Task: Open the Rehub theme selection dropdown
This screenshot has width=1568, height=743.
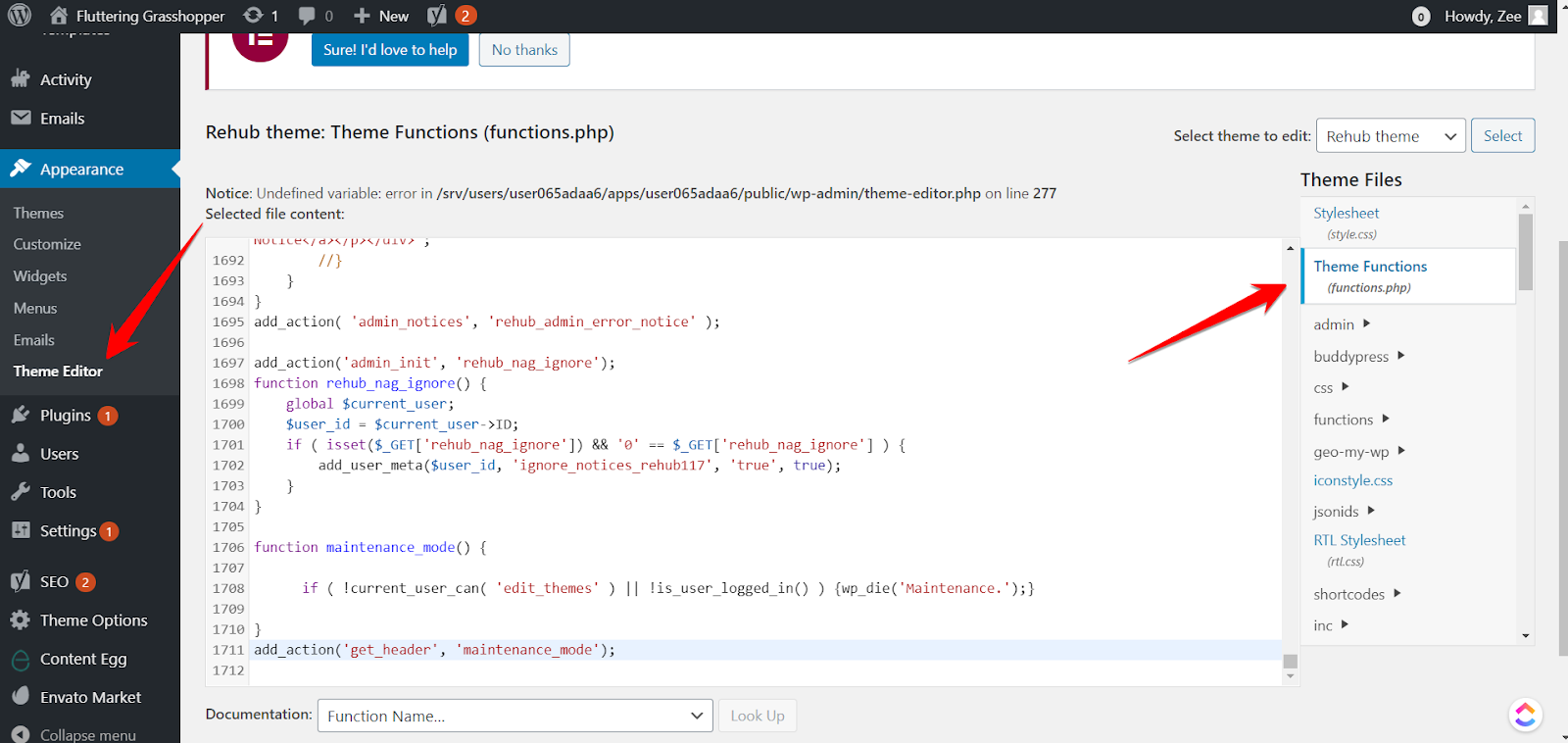Action: coord(1391,136)
